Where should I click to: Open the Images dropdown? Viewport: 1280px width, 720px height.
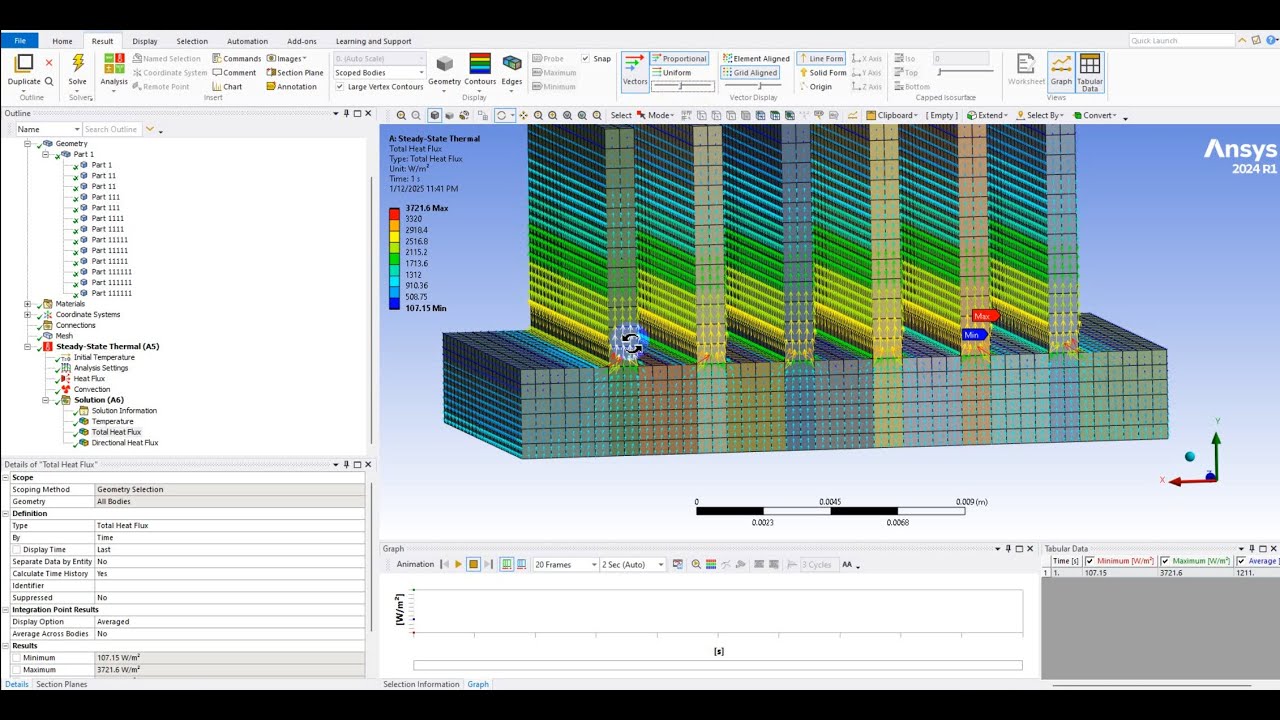(286, 59)
